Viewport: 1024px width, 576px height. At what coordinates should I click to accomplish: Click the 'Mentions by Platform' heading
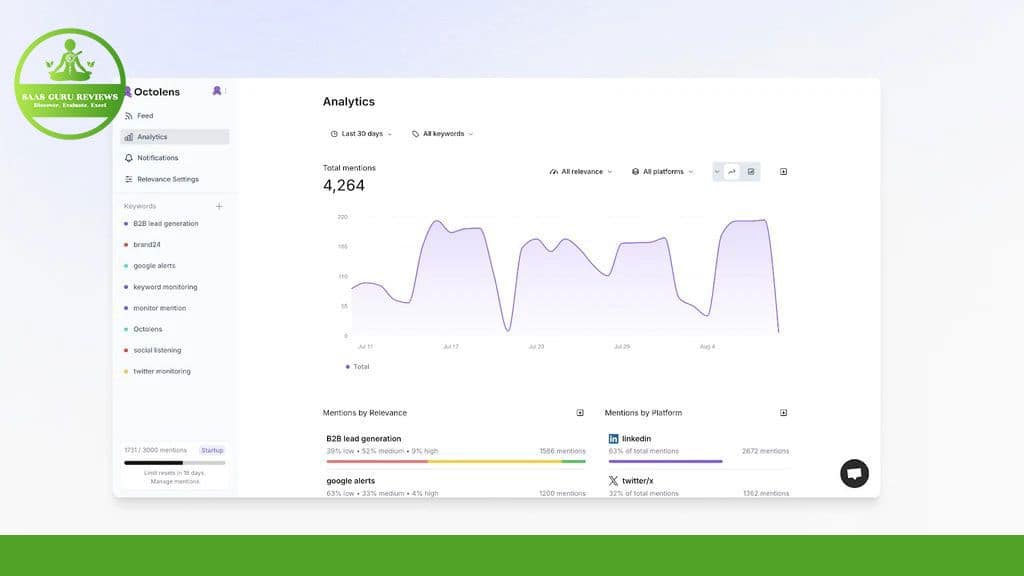643,413
